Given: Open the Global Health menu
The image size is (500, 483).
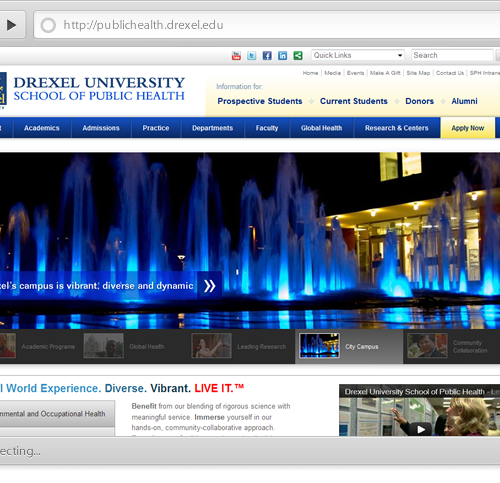Looking at the screenshot, I should 321,128.
